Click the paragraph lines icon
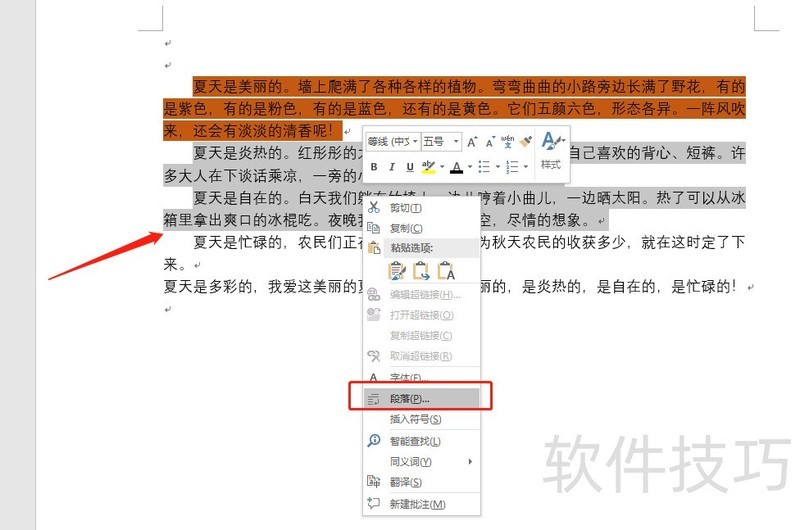Screen dimensions: 800x530 click(374, 399)
